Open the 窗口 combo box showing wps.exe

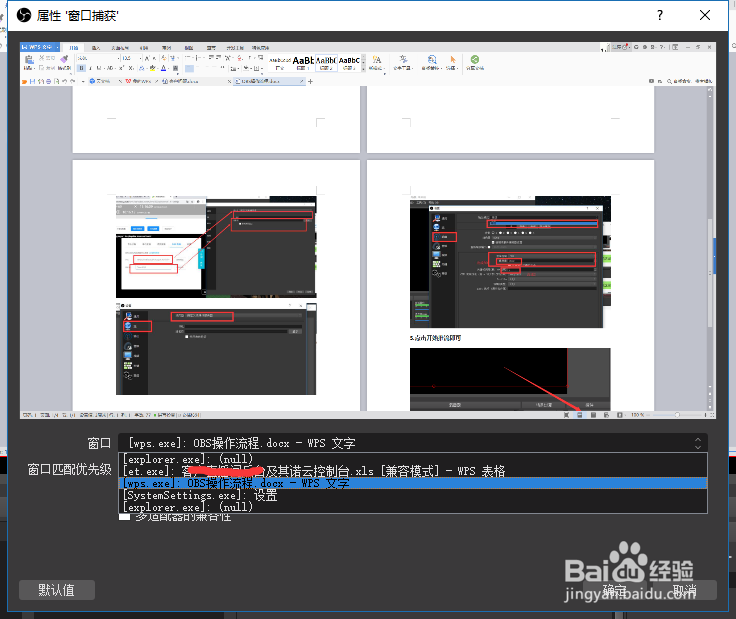tap(413, 443)
